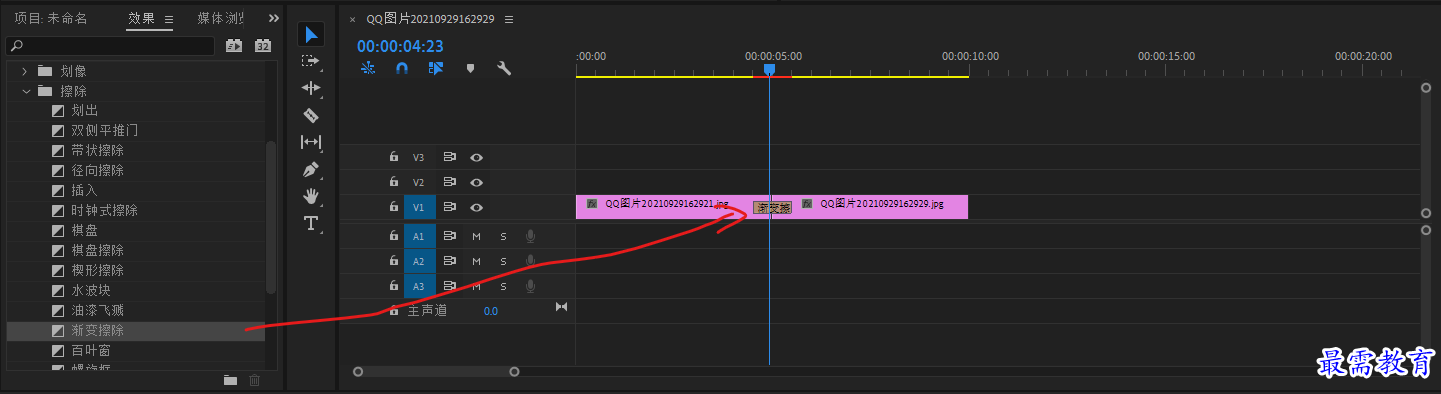The image size is (1441, 394).
Task: Mute the A1 audio track
Action: click(476, 236)
